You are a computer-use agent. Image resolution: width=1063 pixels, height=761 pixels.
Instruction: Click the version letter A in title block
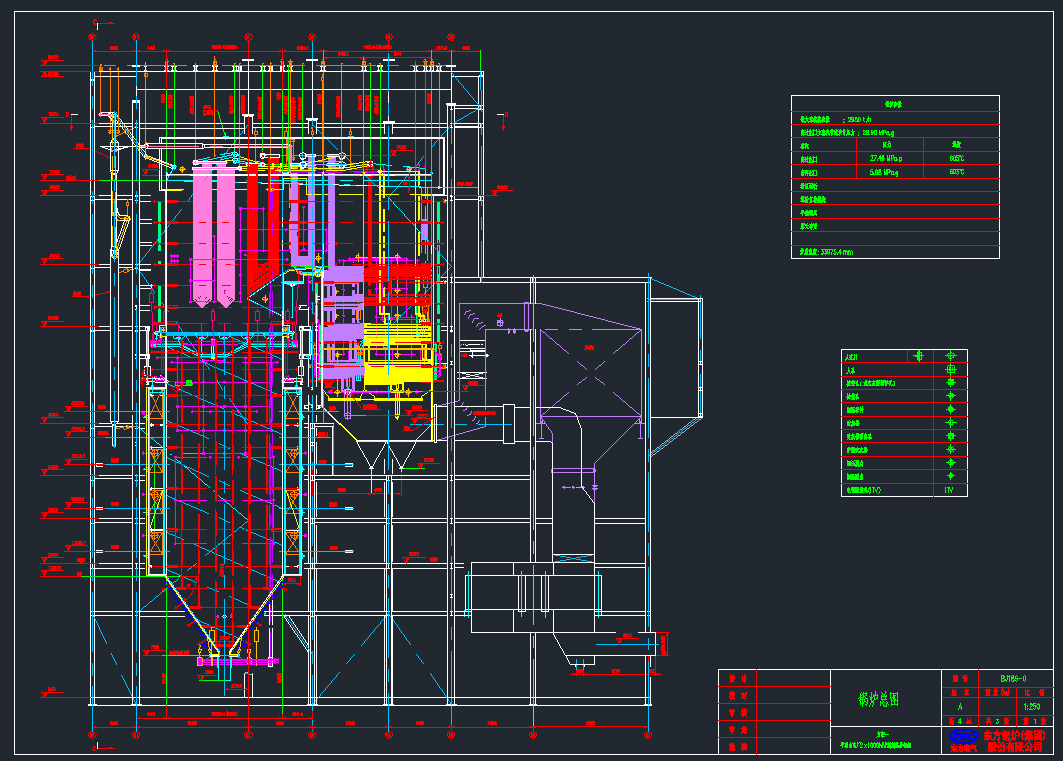click(959, 707)
